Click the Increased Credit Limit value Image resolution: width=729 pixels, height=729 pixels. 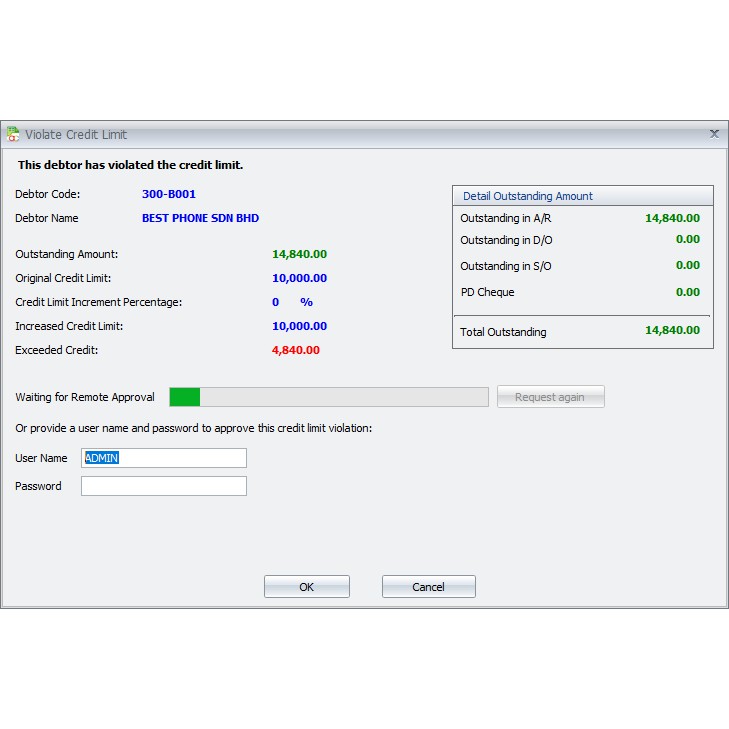[299, 326]
